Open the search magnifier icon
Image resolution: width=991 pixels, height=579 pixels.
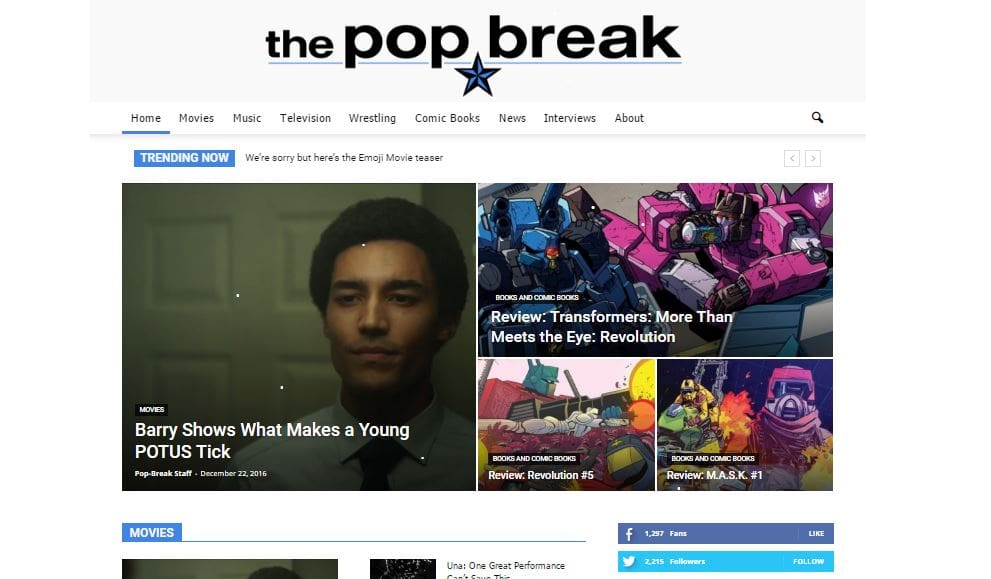coord(817,118)
